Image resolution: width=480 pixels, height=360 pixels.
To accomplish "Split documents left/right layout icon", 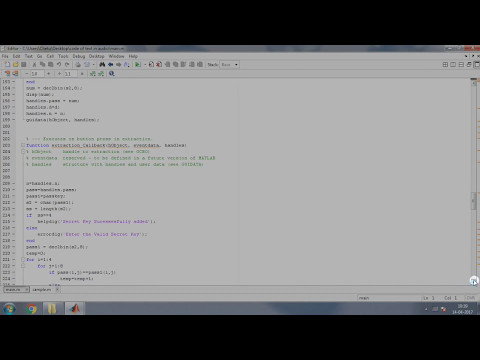I will [x=453, y=64].
